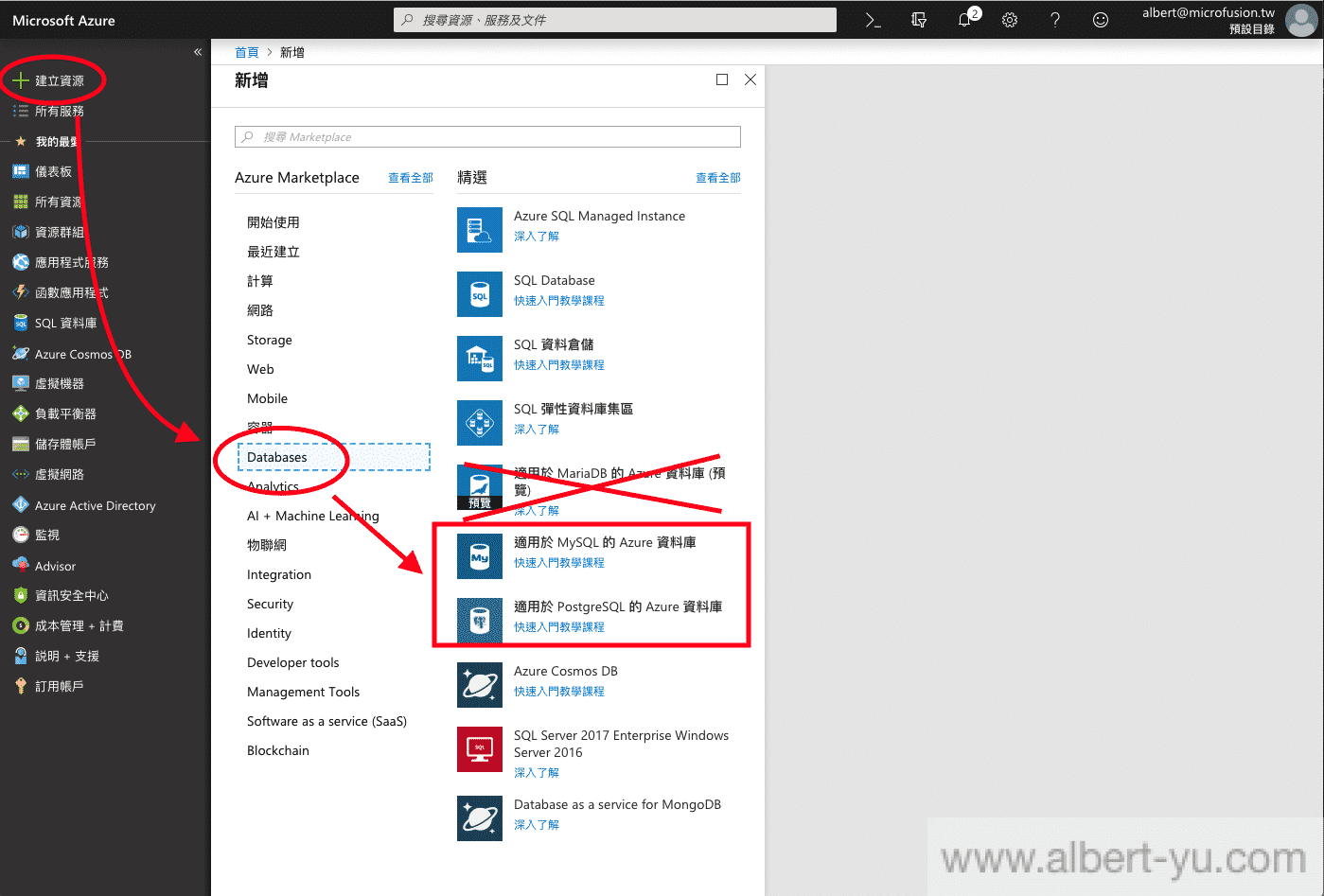The width and height of the screenshot is (1324, 896).
Task: Choose SQL Server 2017 Enterprise Windows Server 2016
Action: [622, 744]
